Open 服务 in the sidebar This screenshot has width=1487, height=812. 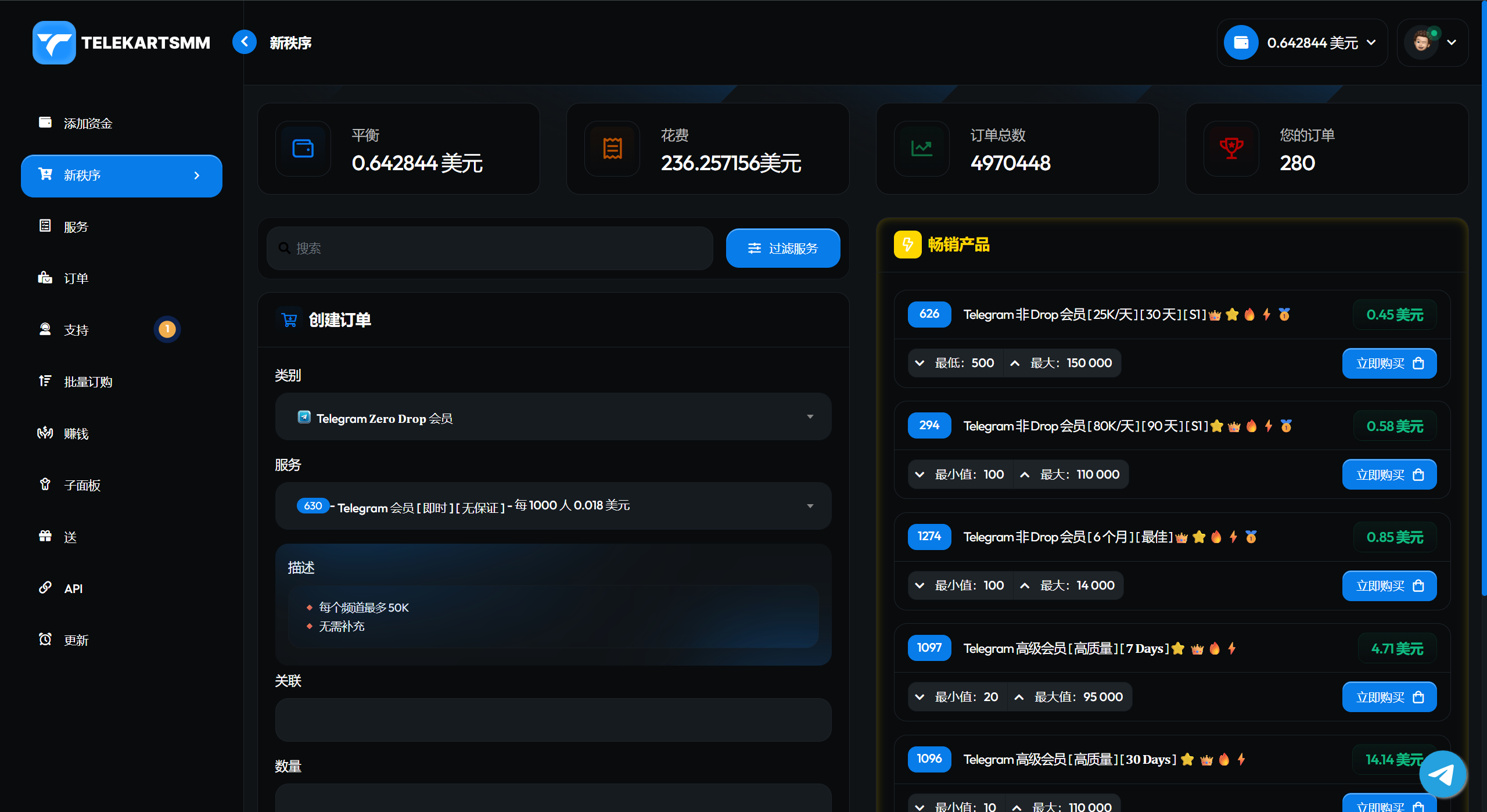[121, 227]
